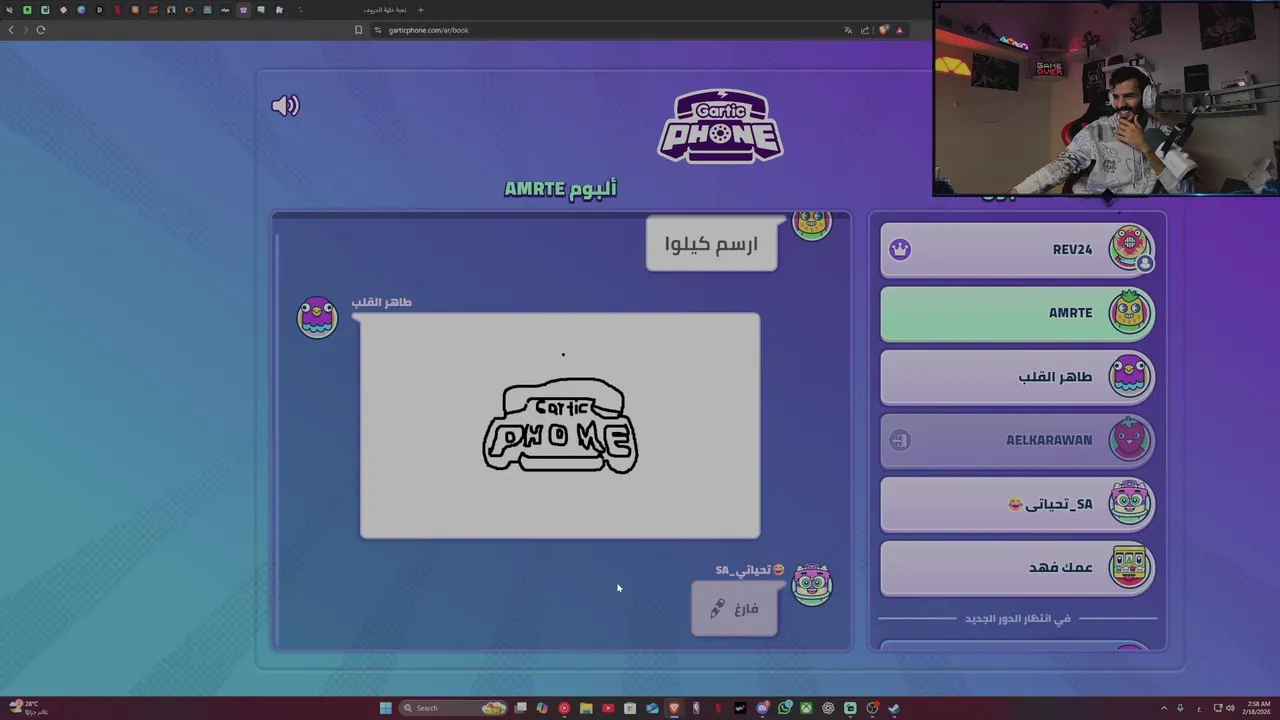
Task: Open File Explorer from the taskbar
Action: pyautogui.click(x=586, y=708)
